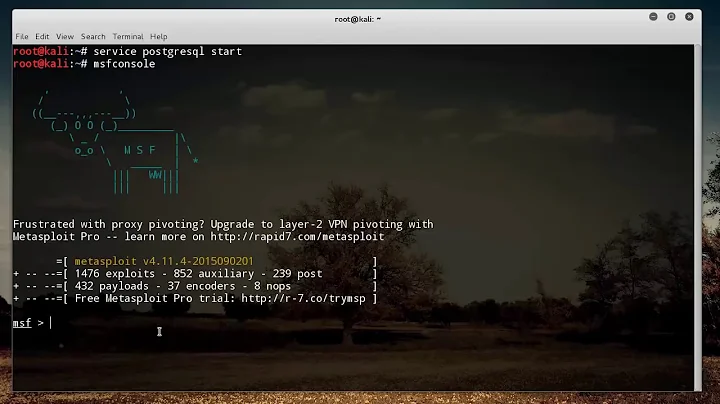Click the metasploit v4.11.4 version text
The image size is (720, 404).
164,261
